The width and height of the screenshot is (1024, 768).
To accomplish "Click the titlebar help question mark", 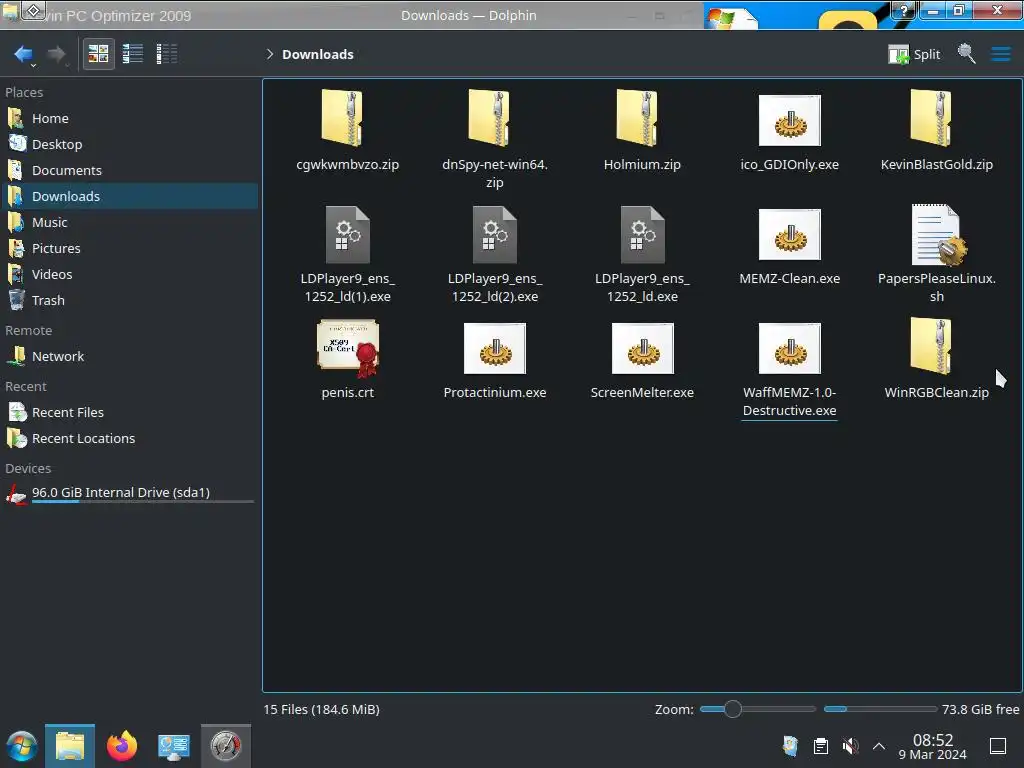I will click(904, 10).
